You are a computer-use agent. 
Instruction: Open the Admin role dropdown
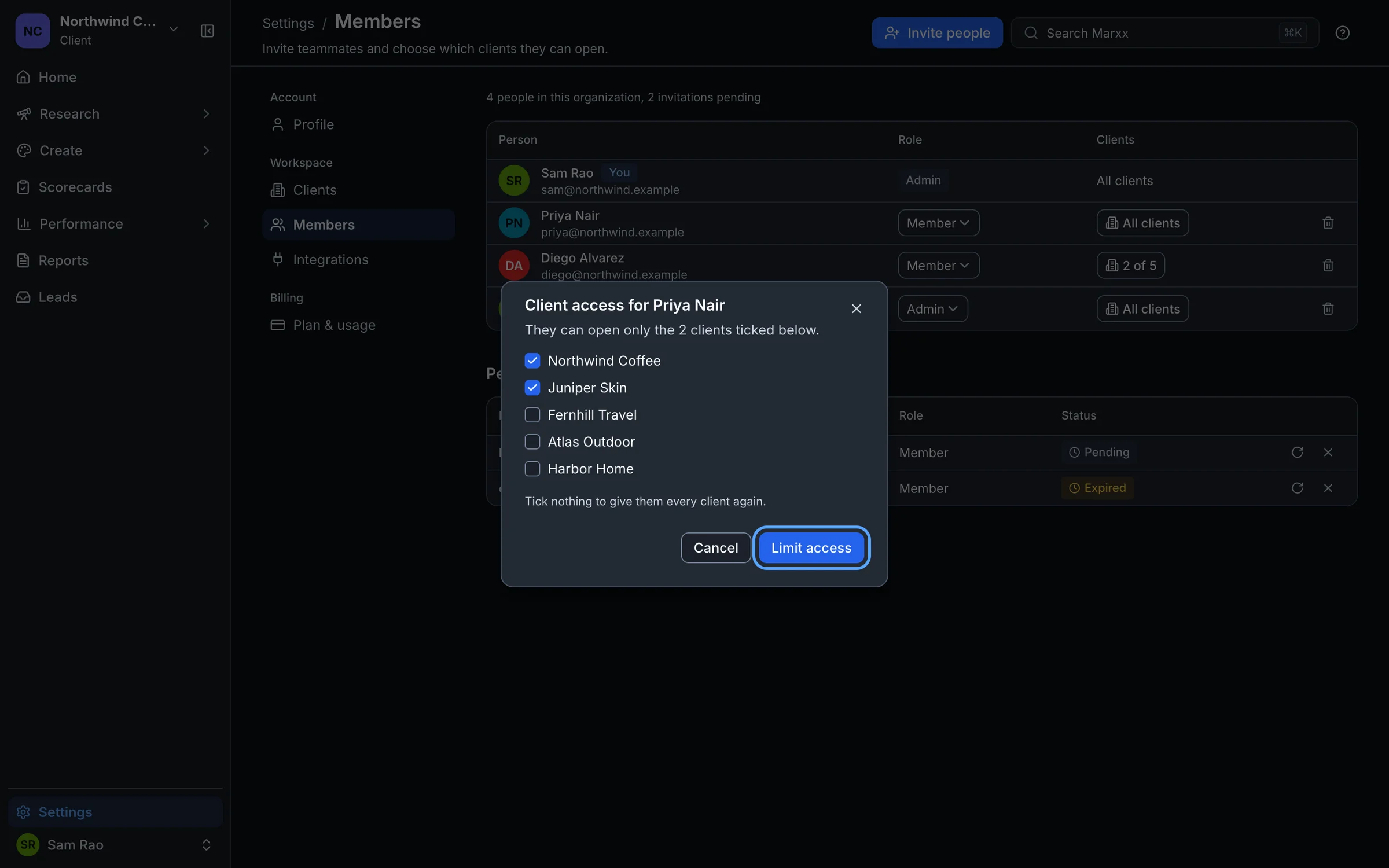point(932,308)
